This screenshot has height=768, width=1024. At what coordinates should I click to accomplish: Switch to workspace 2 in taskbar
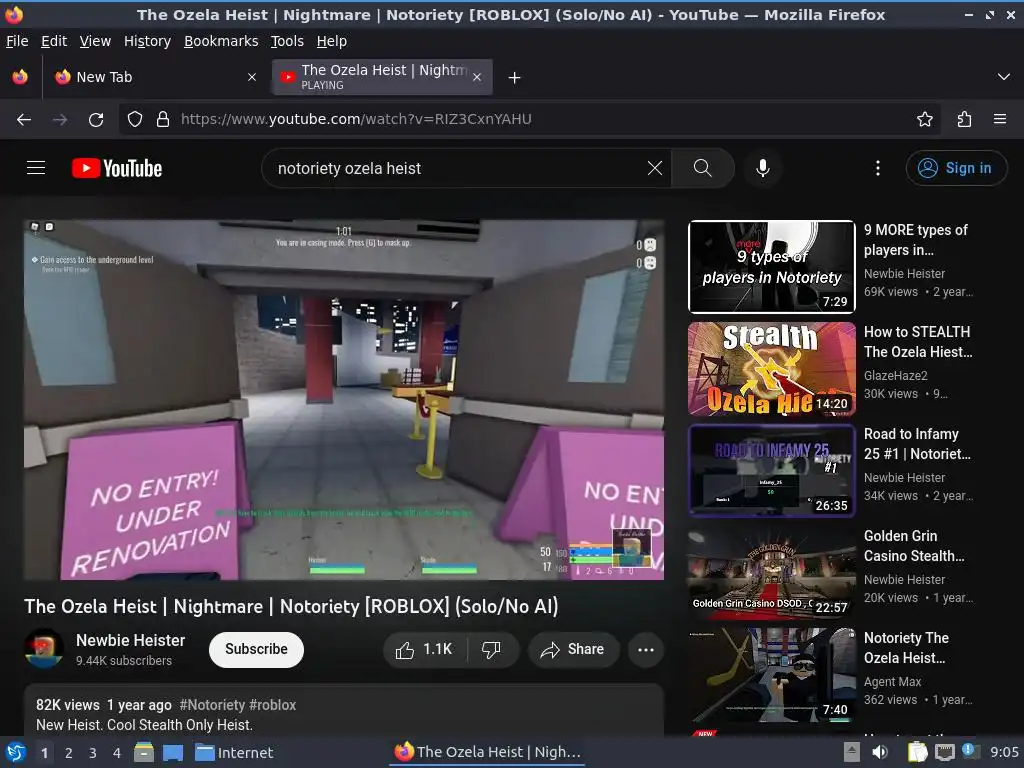(x=69, y=753)
